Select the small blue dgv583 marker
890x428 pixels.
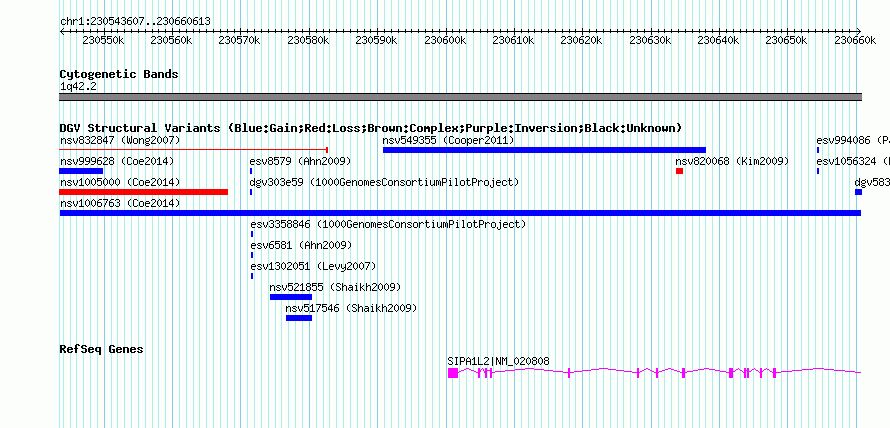858,192
